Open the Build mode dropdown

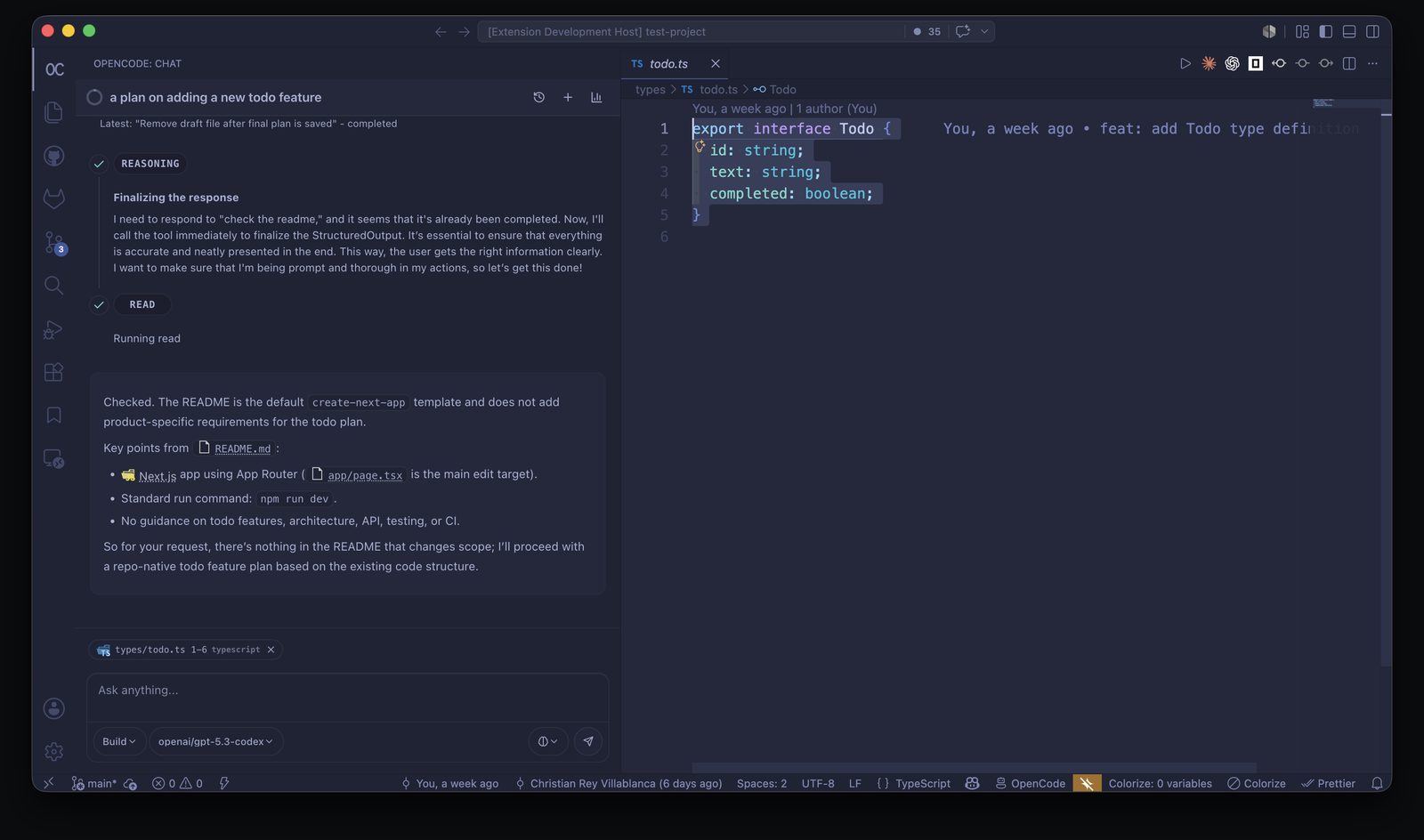point(119,741)
